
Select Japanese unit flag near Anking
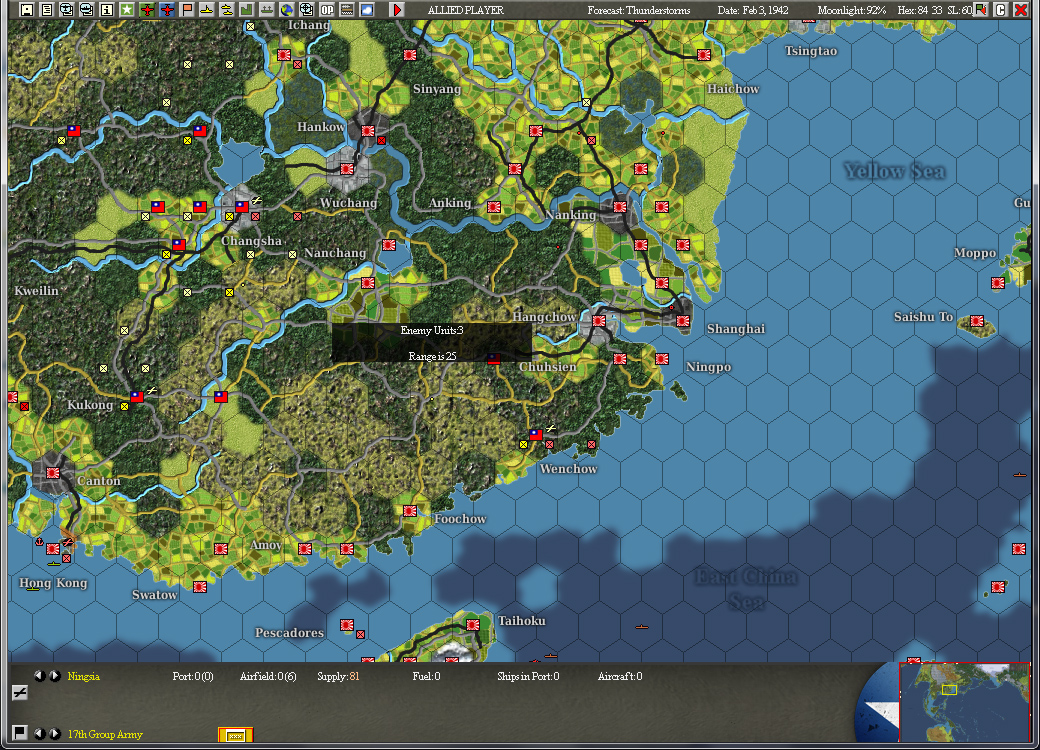tap(493, 207)
